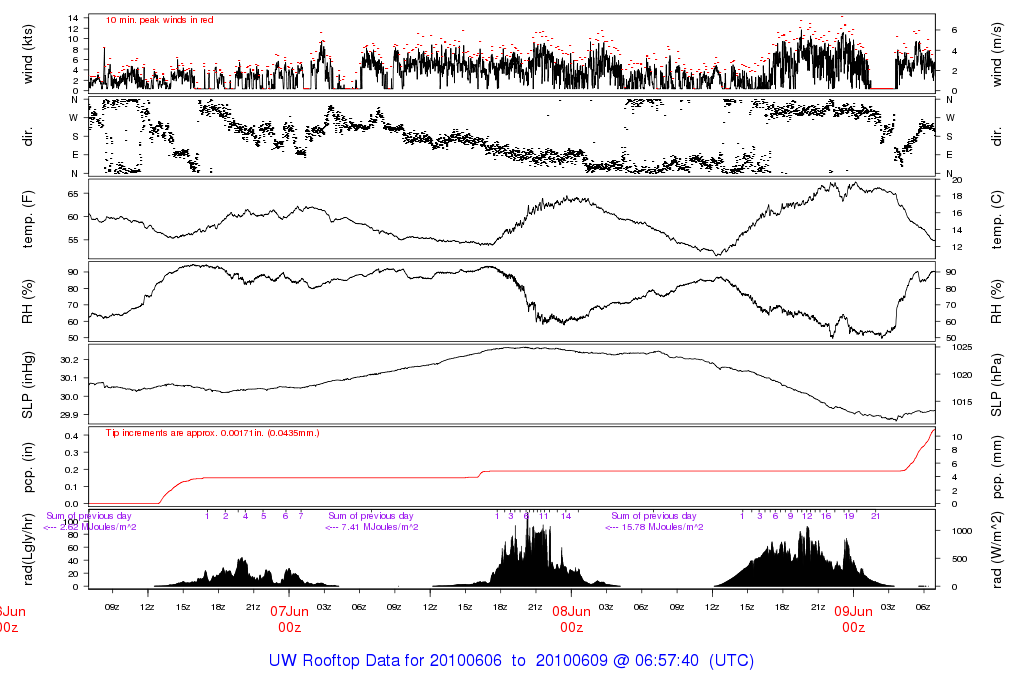Screen dimensions: 1024x700
Task: Click the '7.41 MJoules/m^2' radiation sum
Action: point(380,527)
